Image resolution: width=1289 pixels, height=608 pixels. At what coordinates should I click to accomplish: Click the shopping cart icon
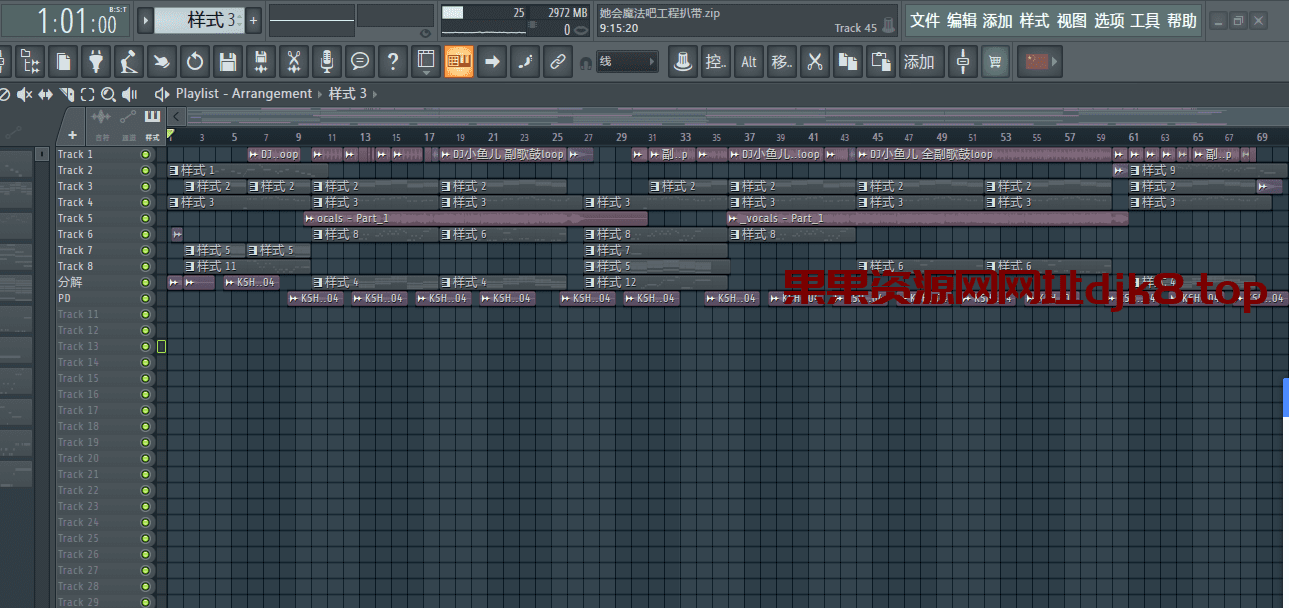[994, 62]
